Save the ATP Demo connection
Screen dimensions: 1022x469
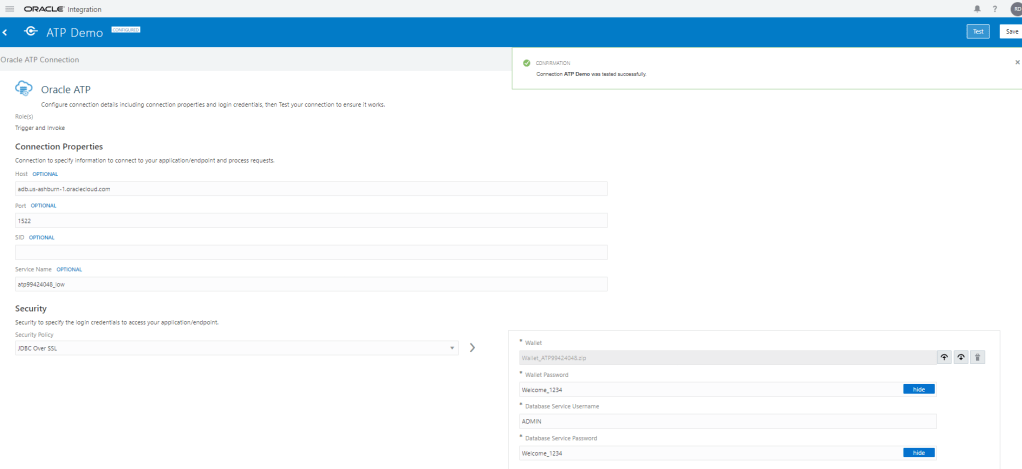coord(1011,31)
